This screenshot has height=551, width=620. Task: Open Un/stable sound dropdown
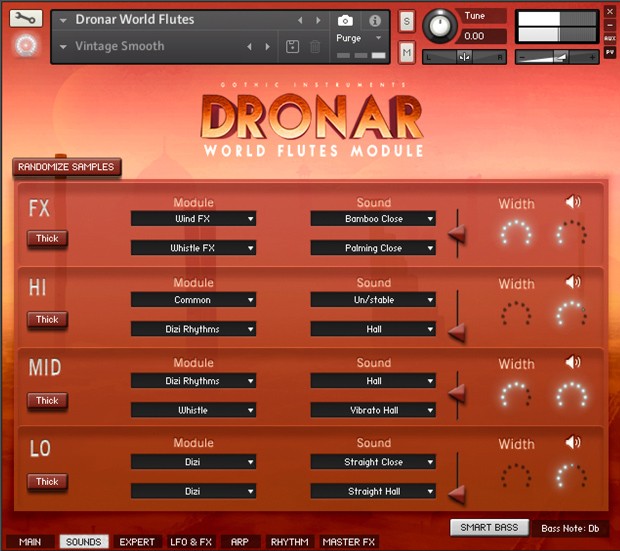pyautogui.click(x=373, y=299)
